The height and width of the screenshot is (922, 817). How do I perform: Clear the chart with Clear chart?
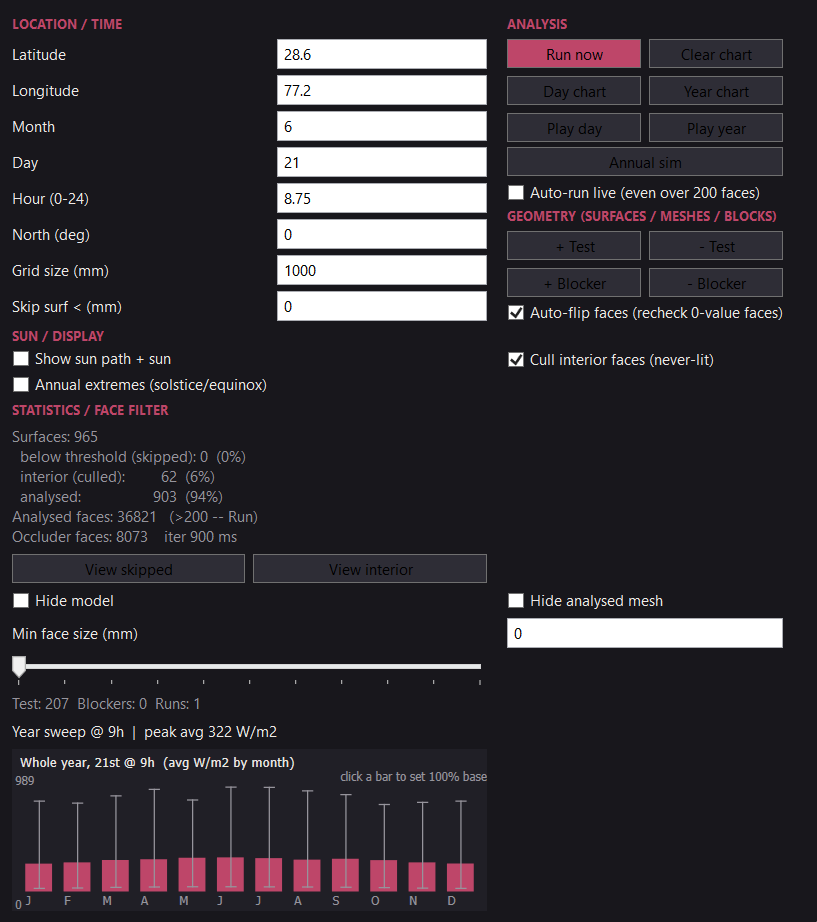716,54
